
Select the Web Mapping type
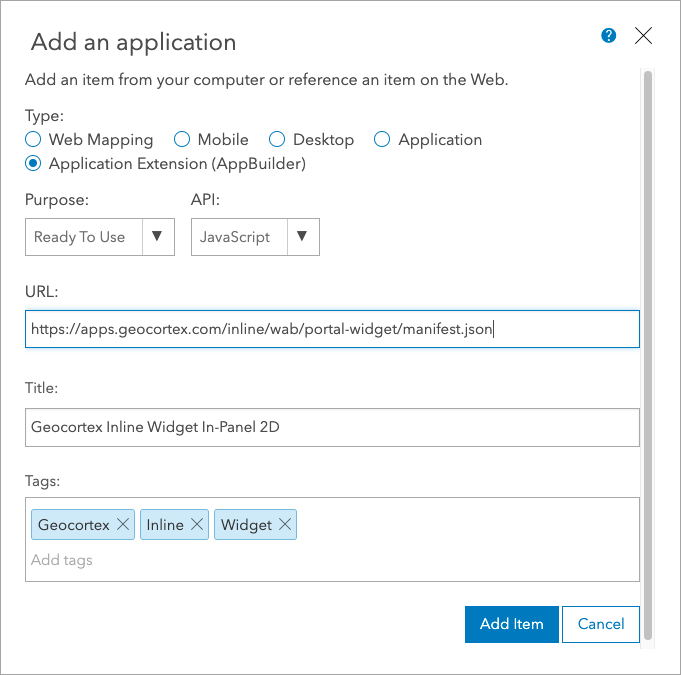[x=33, y=139]
